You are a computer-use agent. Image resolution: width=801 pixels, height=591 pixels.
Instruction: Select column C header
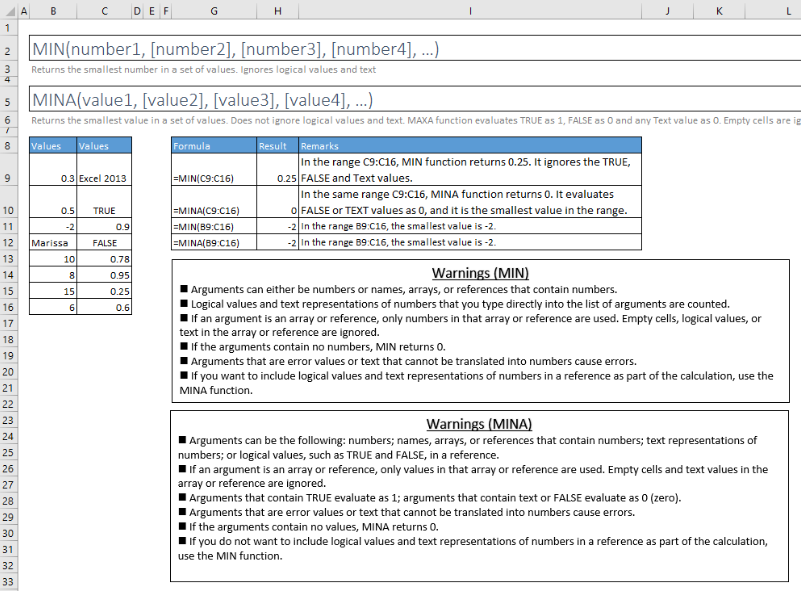tap(104, 11)
